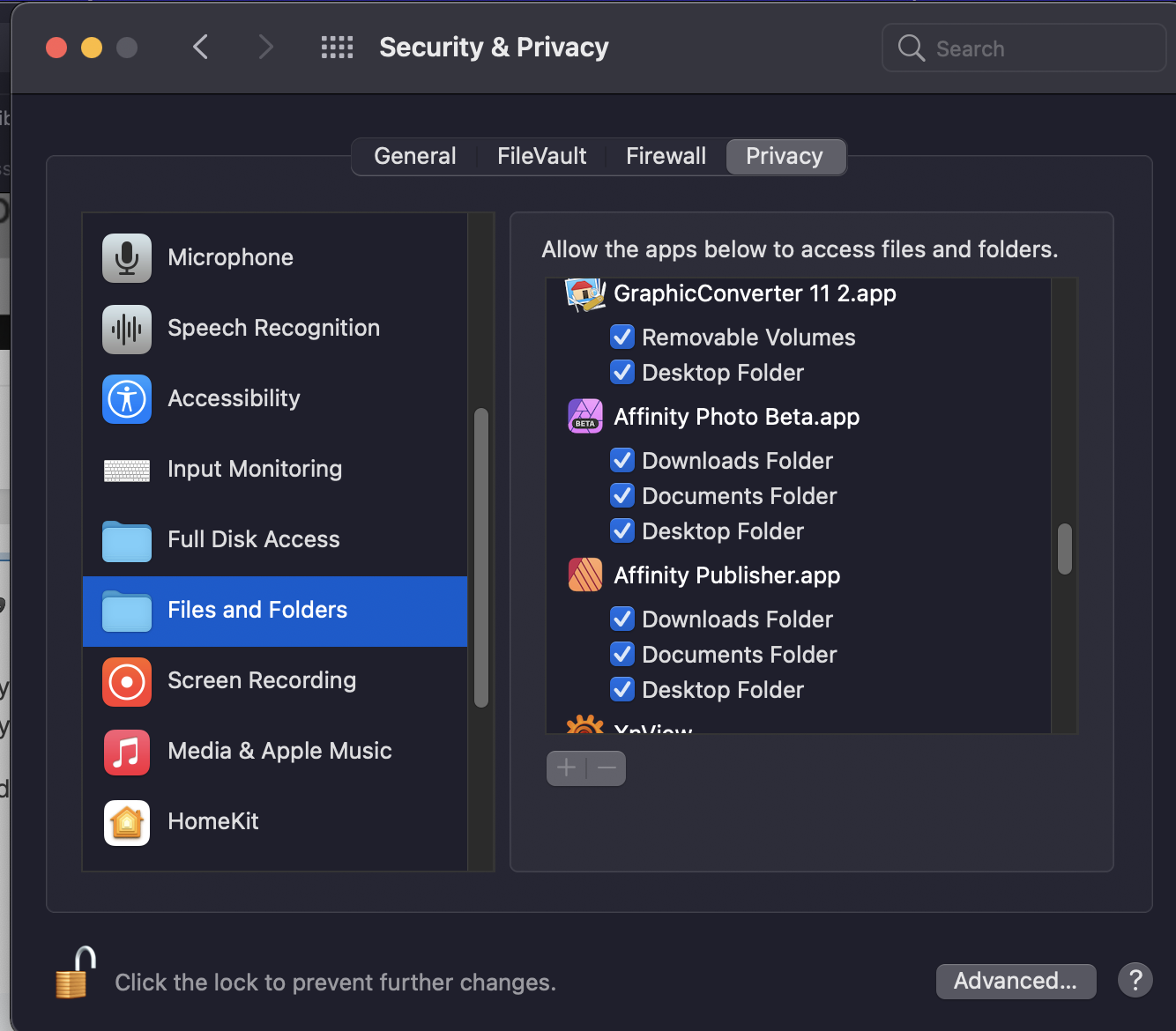Screen dimensions: 1176x1031
Task: Click the plus add-app button
Action: [566, 768]
